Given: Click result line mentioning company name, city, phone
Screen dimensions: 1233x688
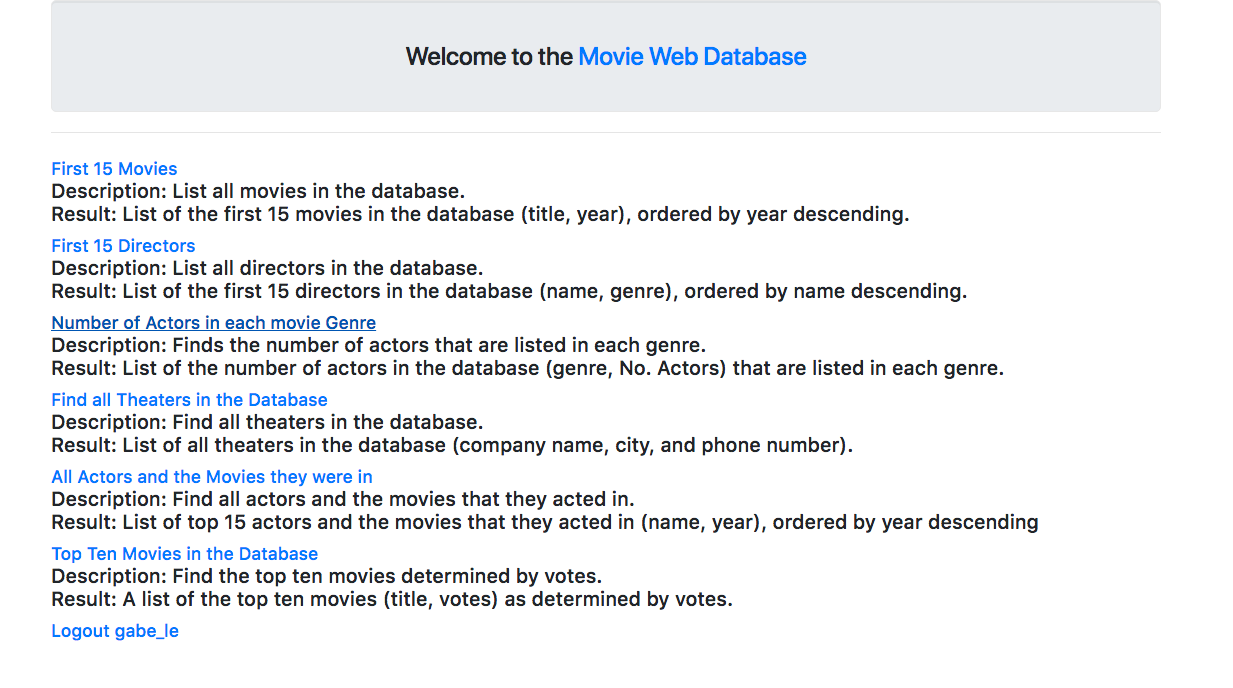Looking at the screenshot, I should 452,445.
